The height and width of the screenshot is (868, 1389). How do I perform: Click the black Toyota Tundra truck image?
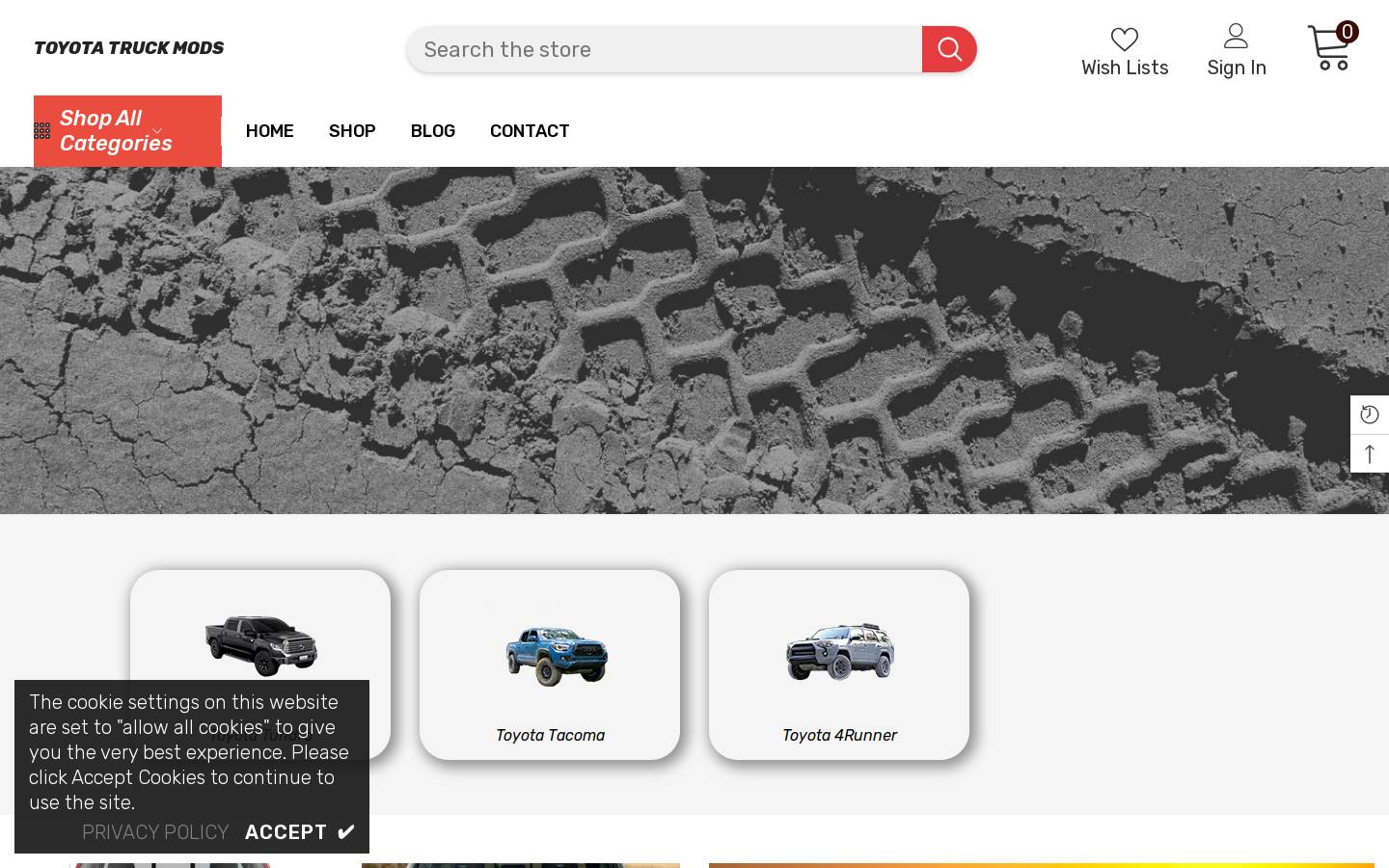click(x=260, y=644)
